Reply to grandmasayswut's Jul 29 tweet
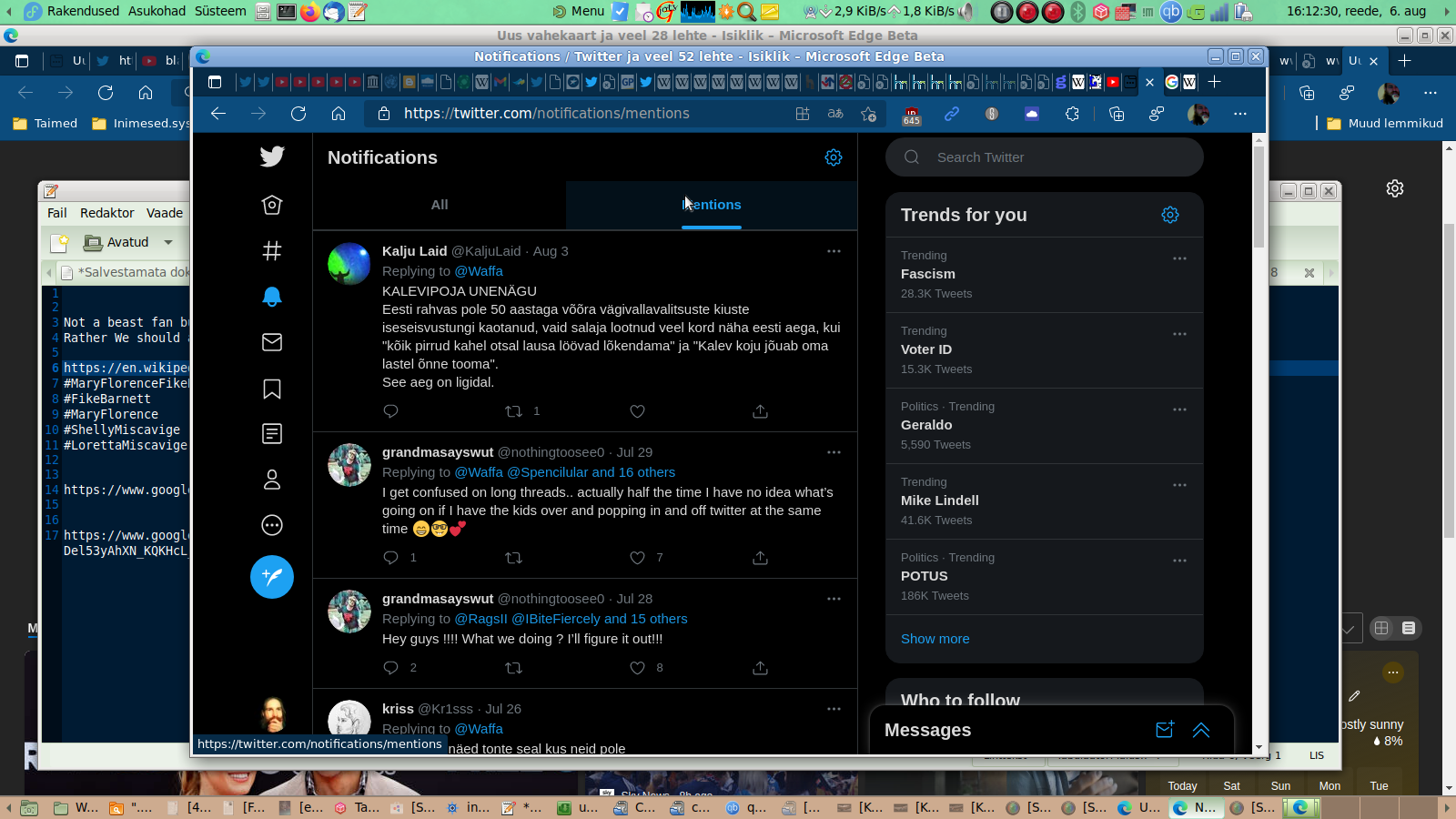Image resolution: width=1456 pixels, height=819 pixels. tap(391, 558)
